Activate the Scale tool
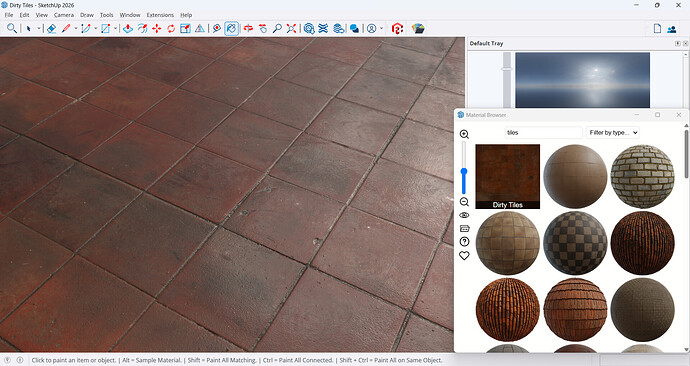Image resolution: width=690 pixels, height=366 pixels. [185, 29]
